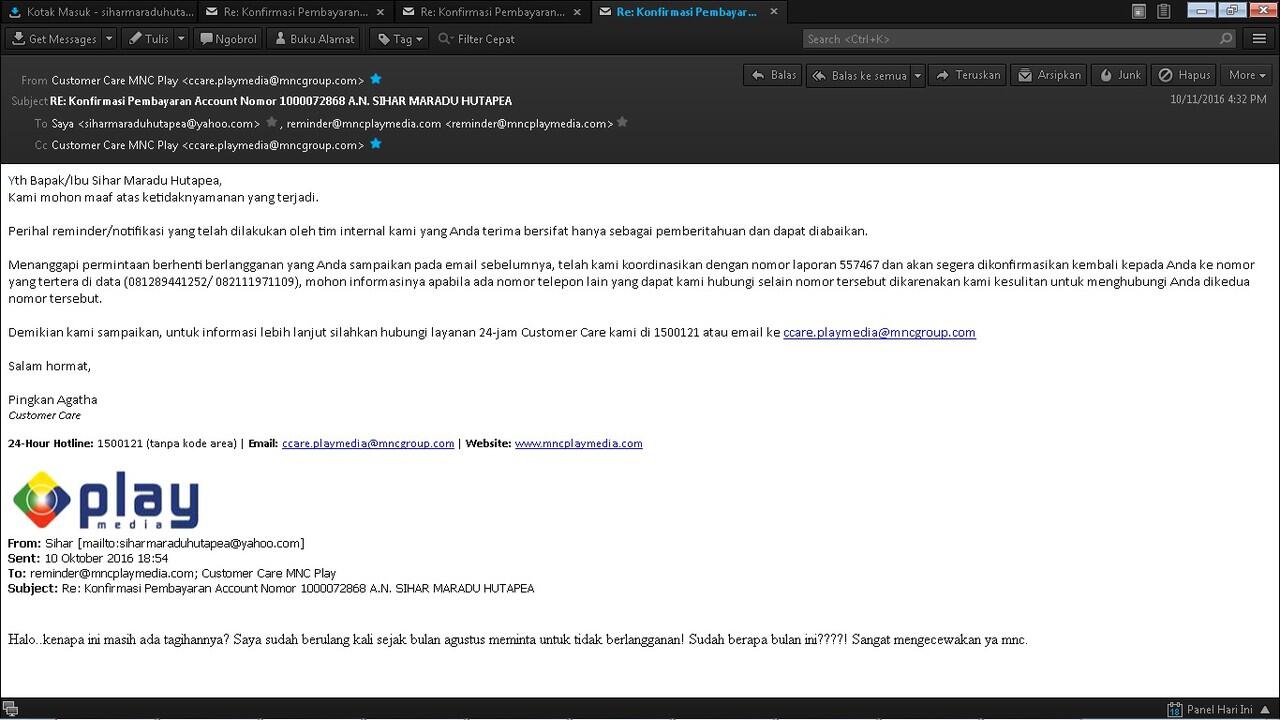Image resolution: width=1280 pixels, height=720 pixels.
Task: Click the date 10/11/2016 4:32 PM
Action: tap(1218, 100)
